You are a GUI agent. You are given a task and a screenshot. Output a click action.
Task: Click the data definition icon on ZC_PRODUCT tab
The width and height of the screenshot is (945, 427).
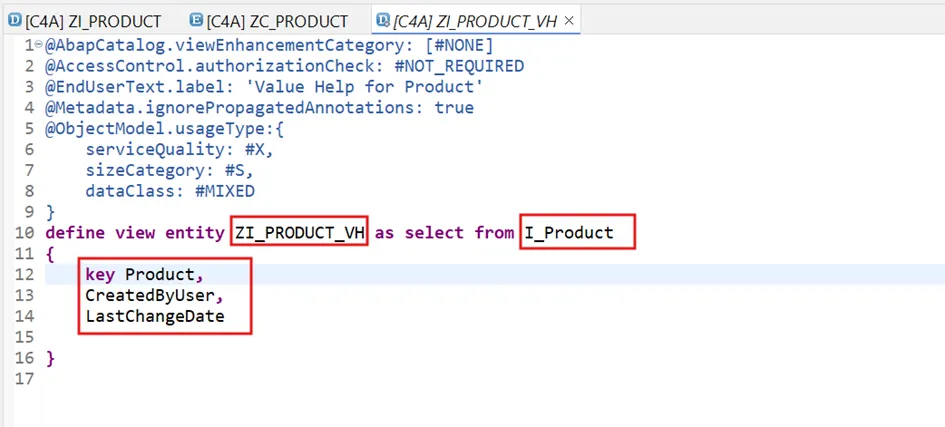pyautogui.click(x=197, y=20)
